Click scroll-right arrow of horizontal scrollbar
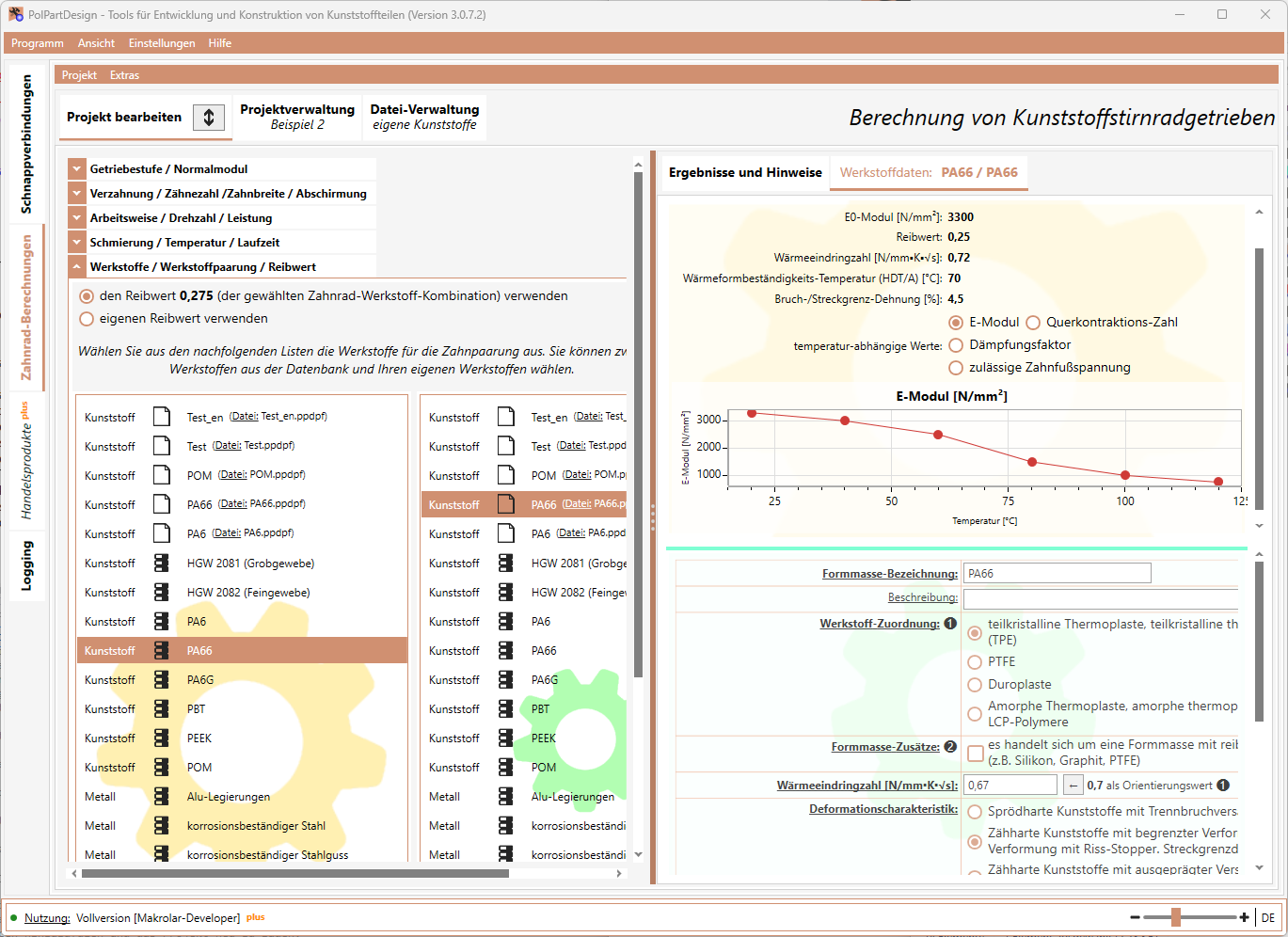 [618, 873]
